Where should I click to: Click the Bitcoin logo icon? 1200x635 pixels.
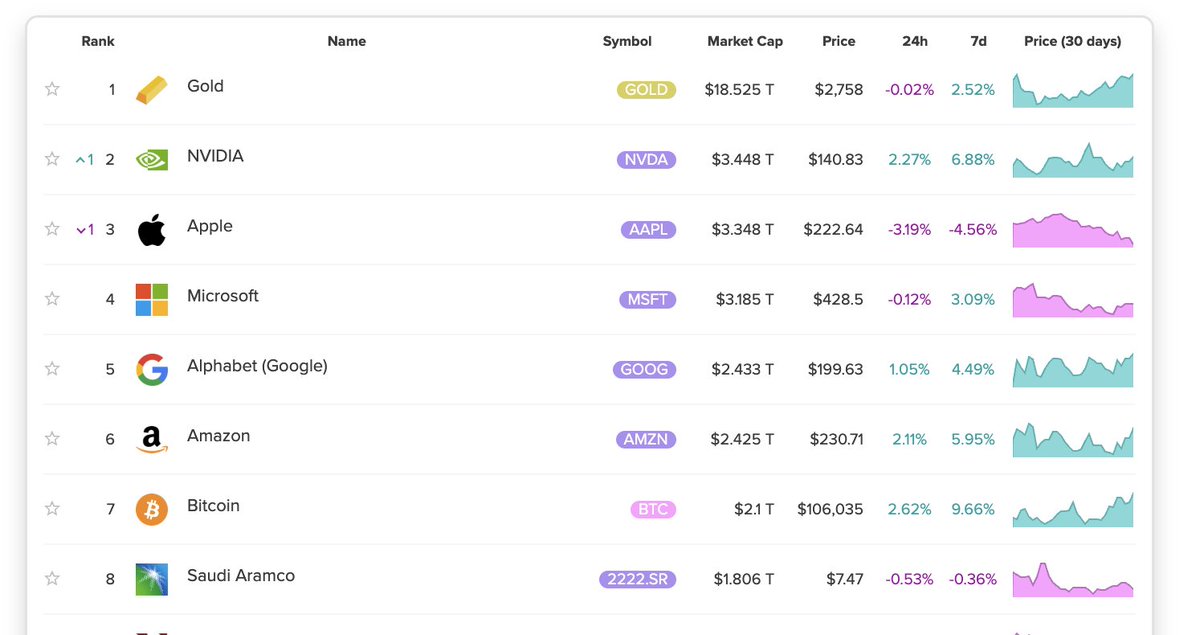pyautogui.click(x=152, y=509)
